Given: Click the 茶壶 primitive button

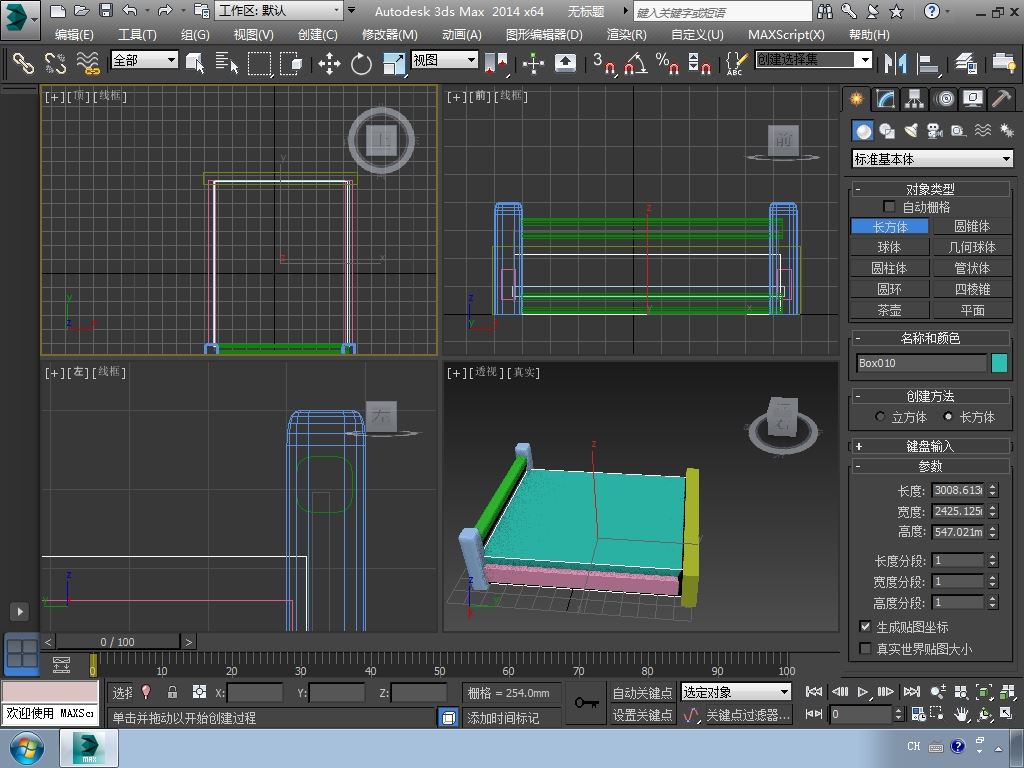Looking at the screenshot, I should (889, 310).
